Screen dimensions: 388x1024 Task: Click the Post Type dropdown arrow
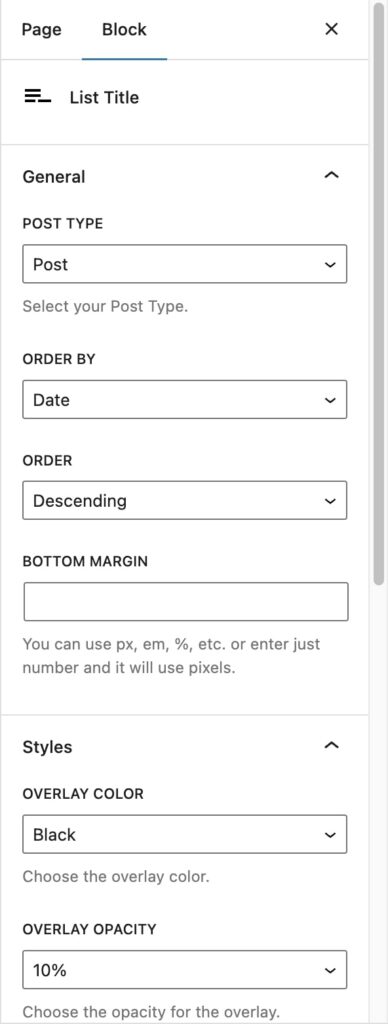331,264
